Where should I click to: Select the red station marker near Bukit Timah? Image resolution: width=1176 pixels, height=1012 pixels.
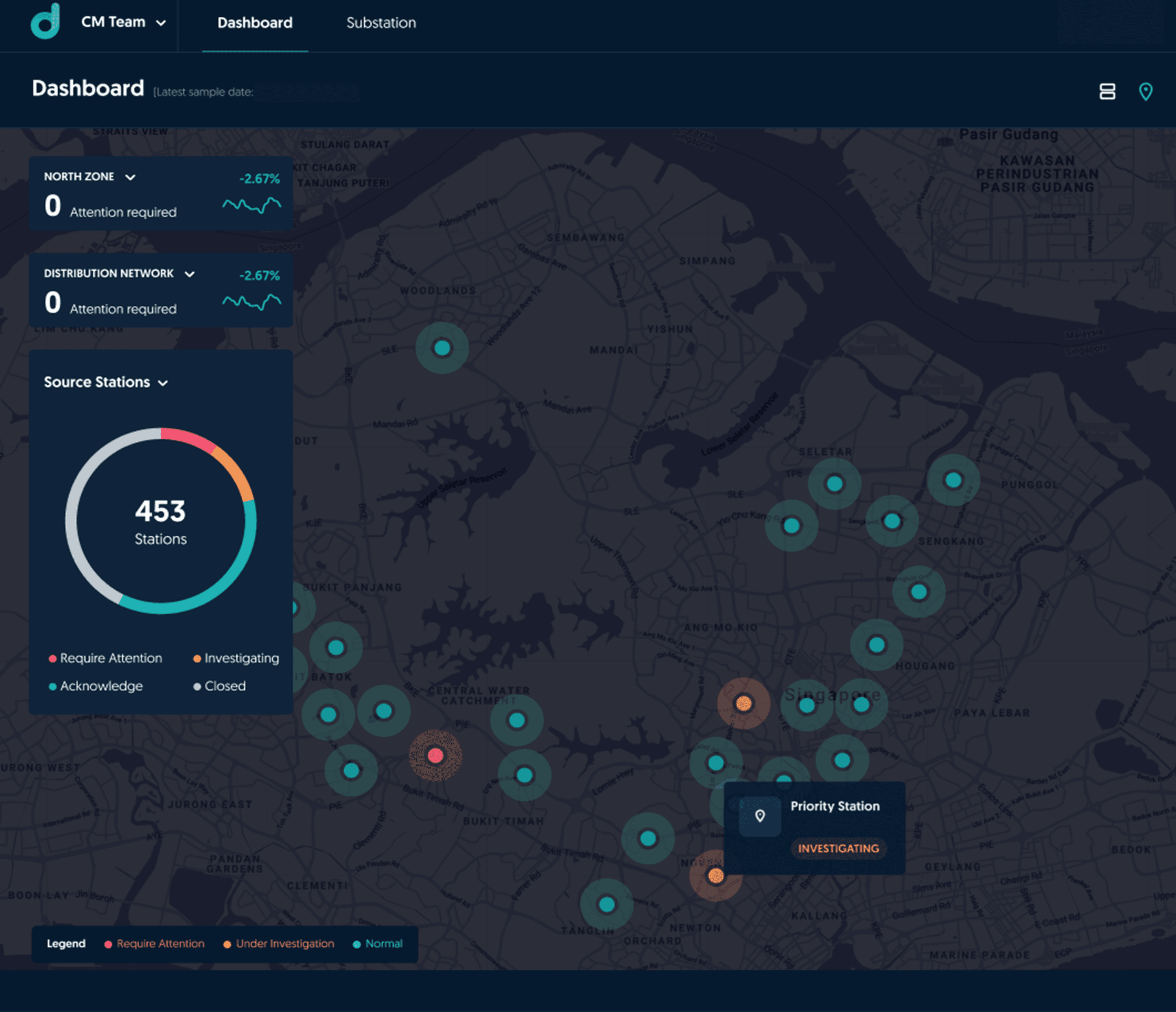click(x=435, y=755)
